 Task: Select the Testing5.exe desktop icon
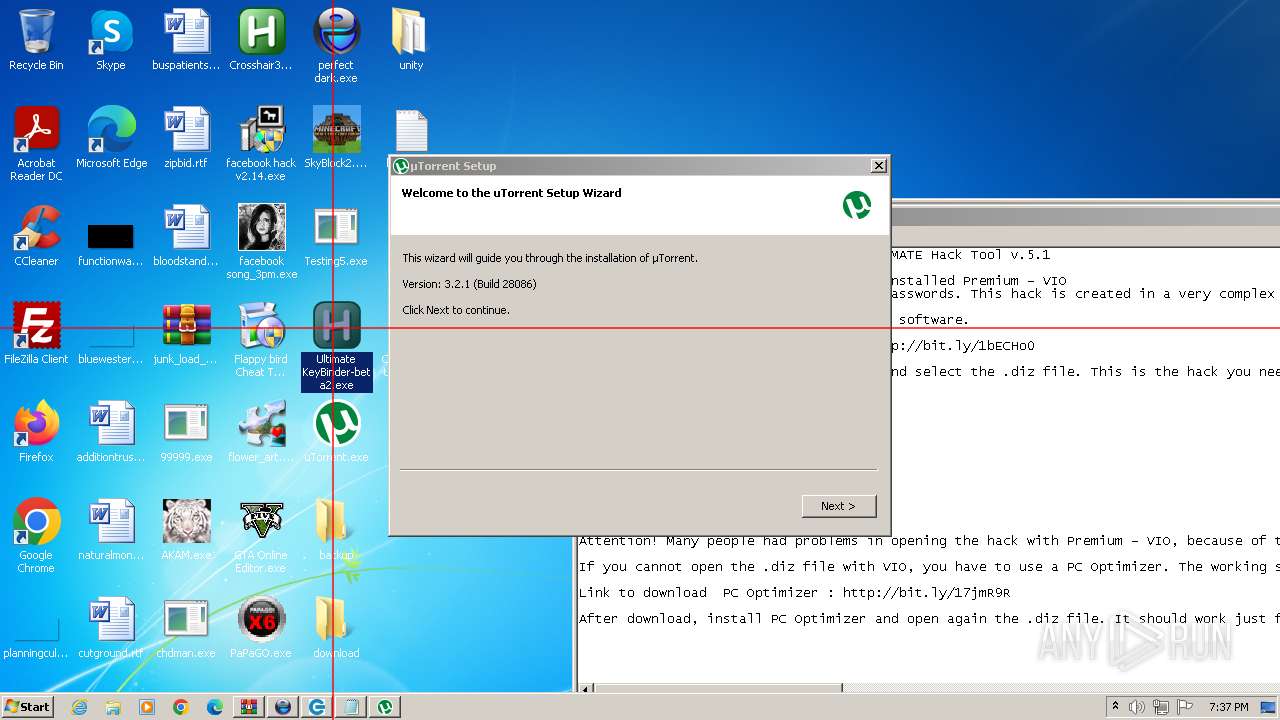(336, 237)
